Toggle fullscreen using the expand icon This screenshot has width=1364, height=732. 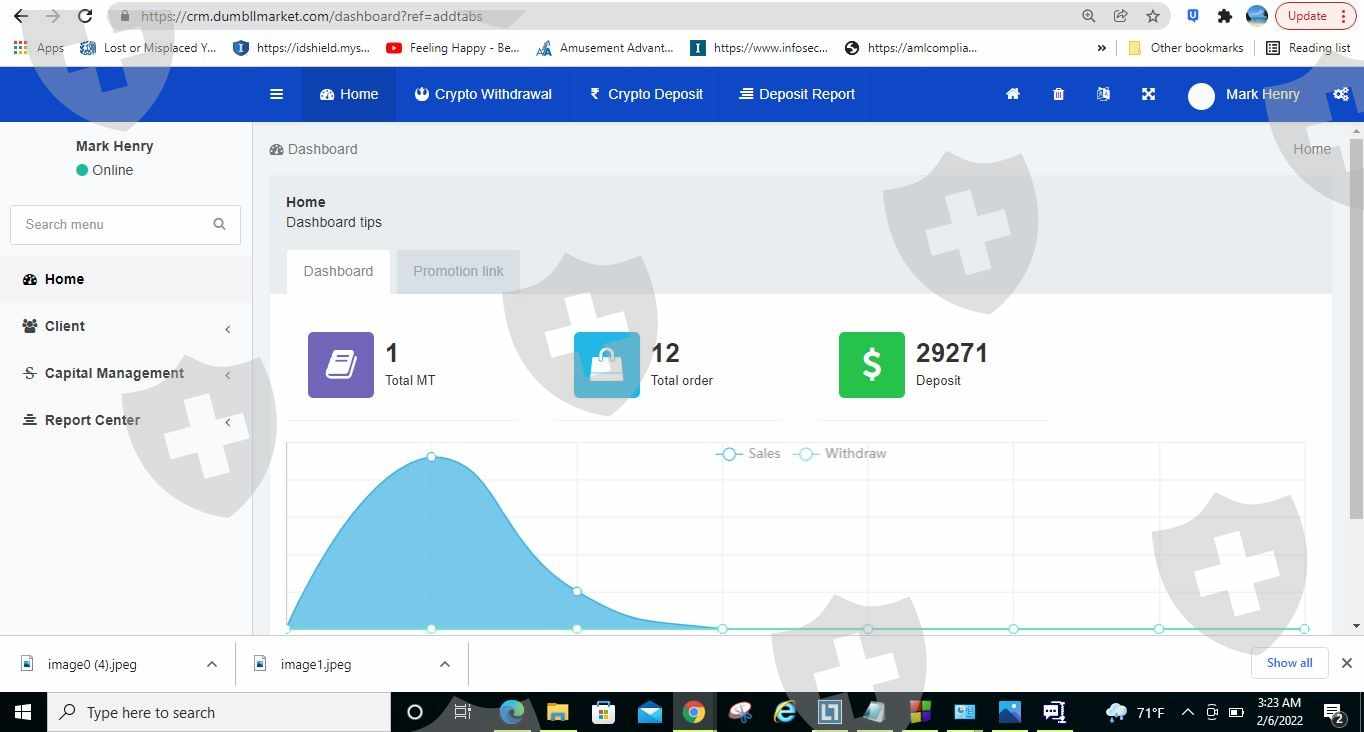(1148, 94)
